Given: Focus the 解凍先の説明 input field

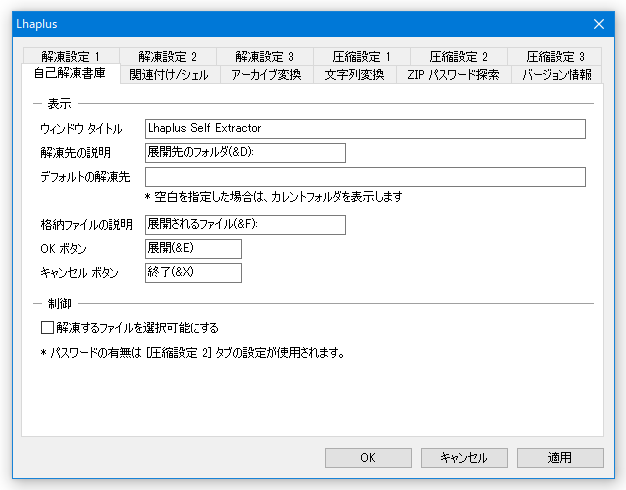Looking at the screenshot, I should [245, 153].
